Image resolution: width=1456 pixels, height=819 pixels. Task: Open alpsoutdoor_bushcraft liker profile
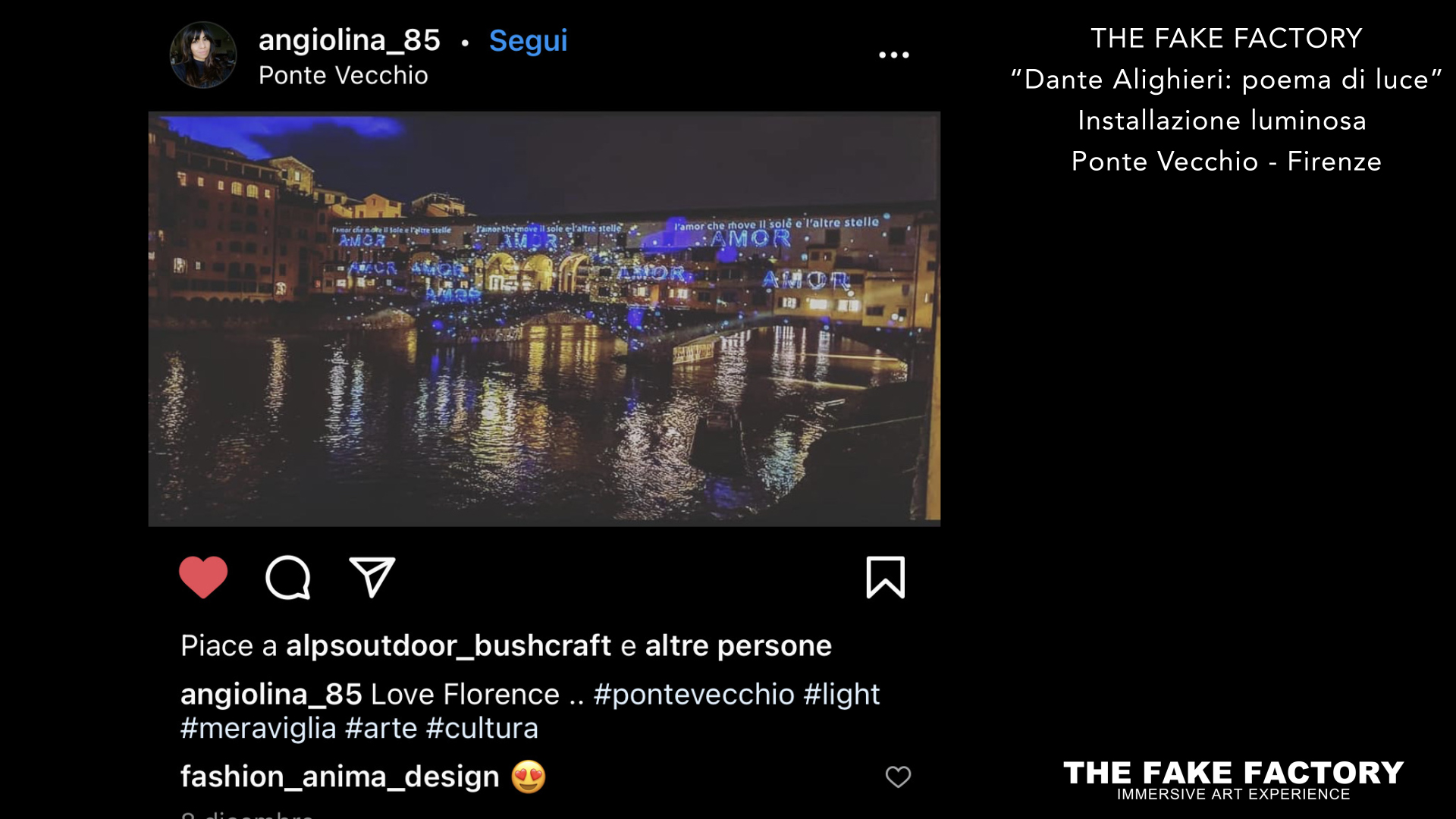448,646
